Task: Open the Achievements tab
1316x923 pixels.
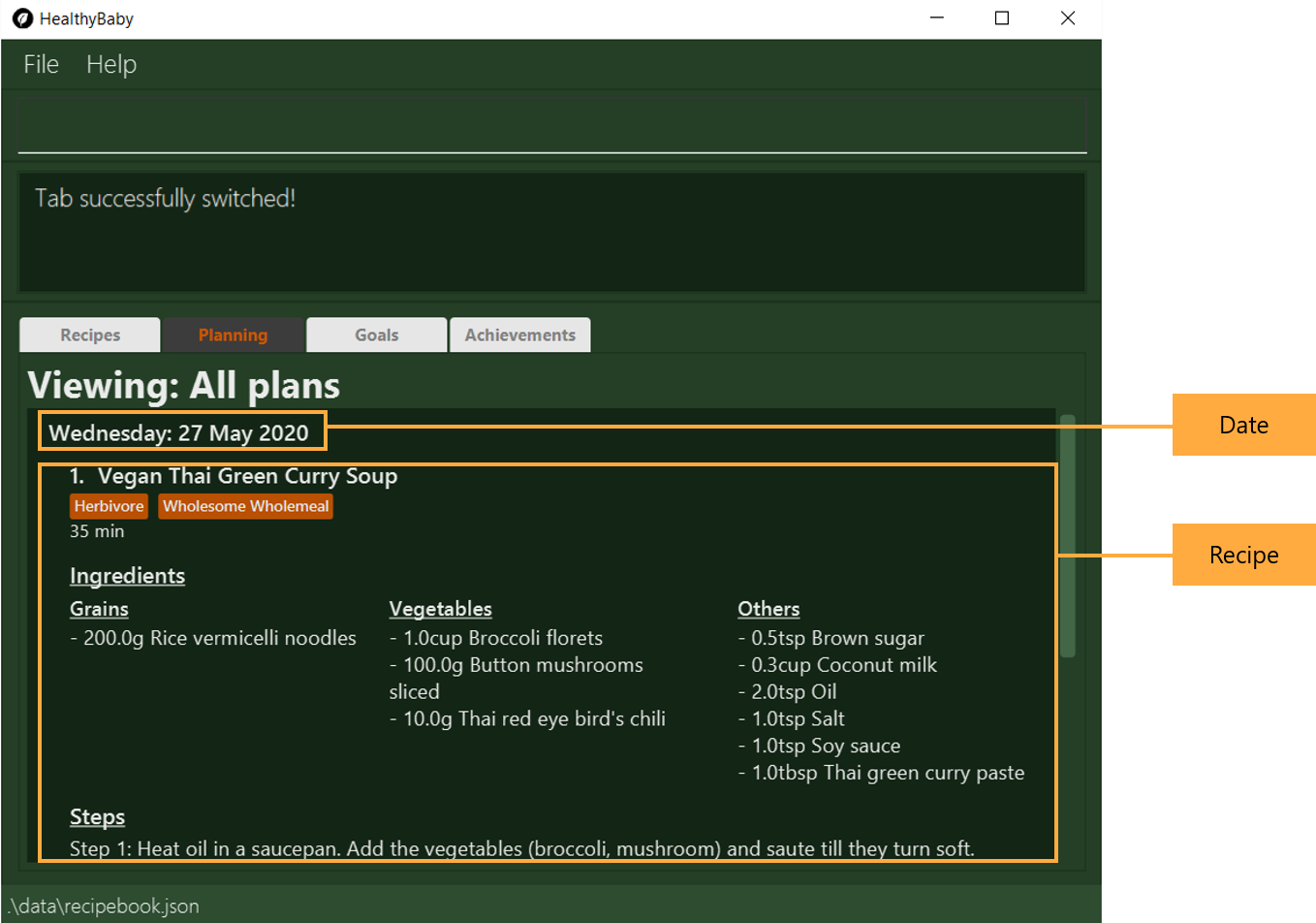Action: pos(520,334)
